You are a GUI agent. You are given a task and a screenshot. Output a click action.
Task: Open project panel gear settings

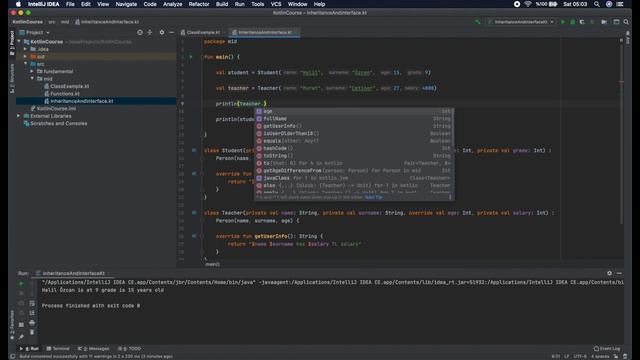162,32
